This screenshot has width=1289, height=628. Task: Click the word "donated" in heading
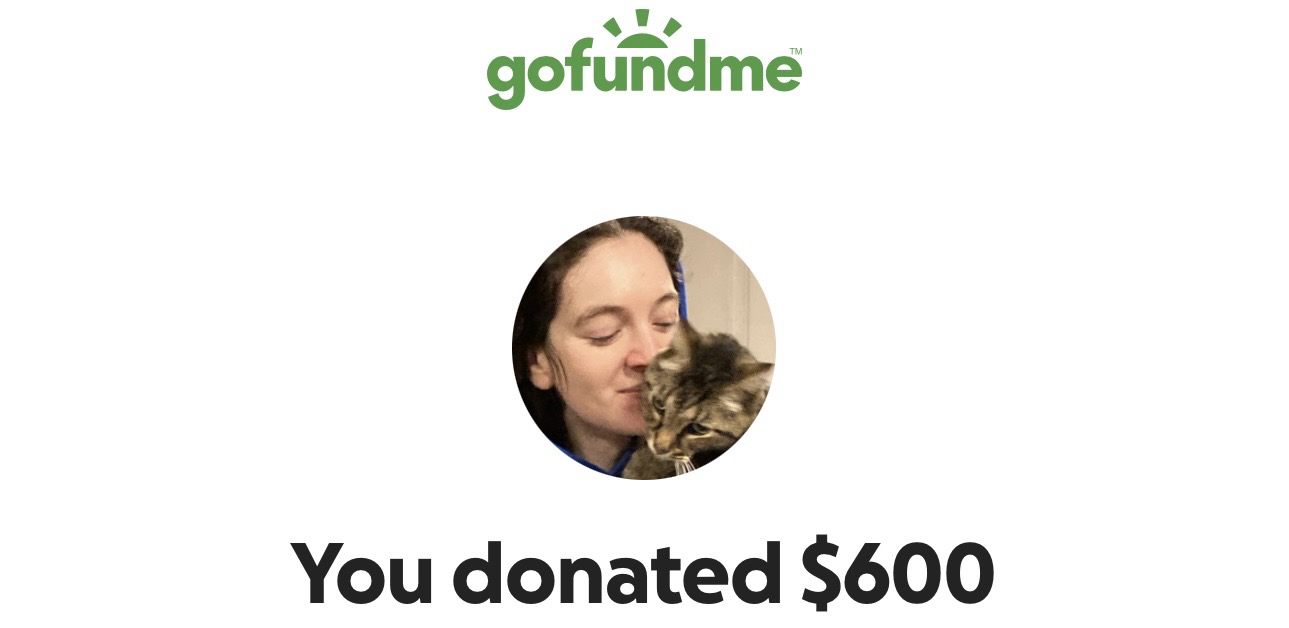coord(616,574)
